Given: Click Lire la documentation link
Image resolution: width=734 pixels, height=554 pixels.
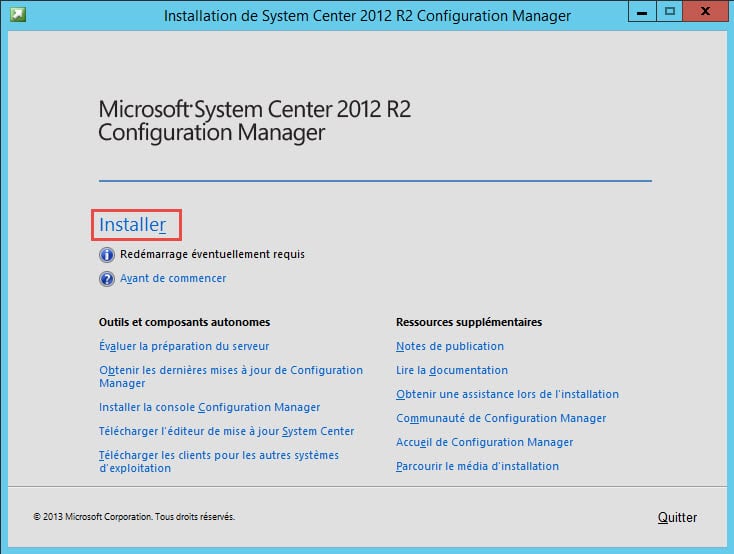Looking at the screenshot, I should pyautogui.click(x=452, y=370).
